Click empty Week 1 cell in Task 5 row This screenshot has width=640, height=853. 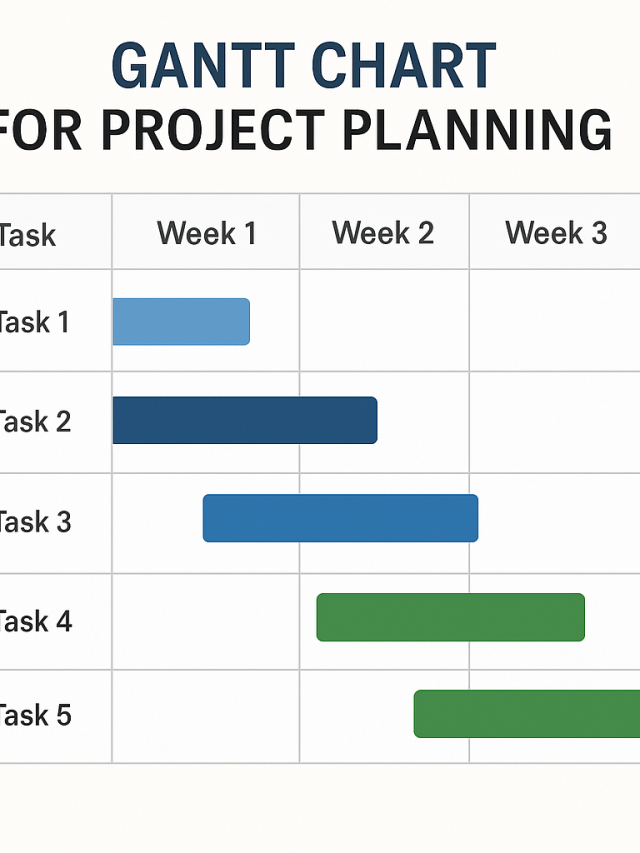(206, 716)
